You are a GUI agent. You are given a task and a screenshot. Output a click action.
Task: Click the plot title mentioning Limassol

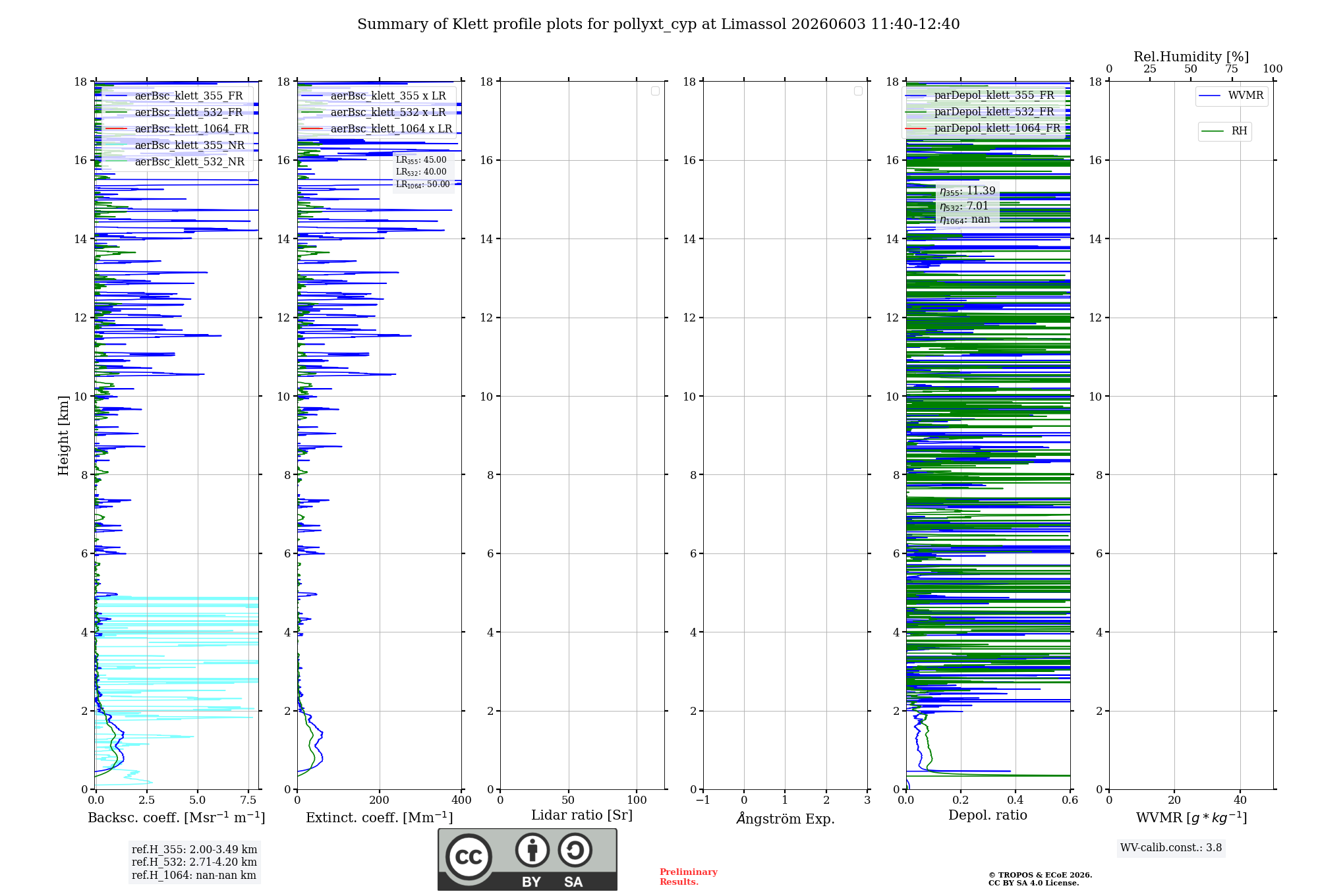(658, 24)
